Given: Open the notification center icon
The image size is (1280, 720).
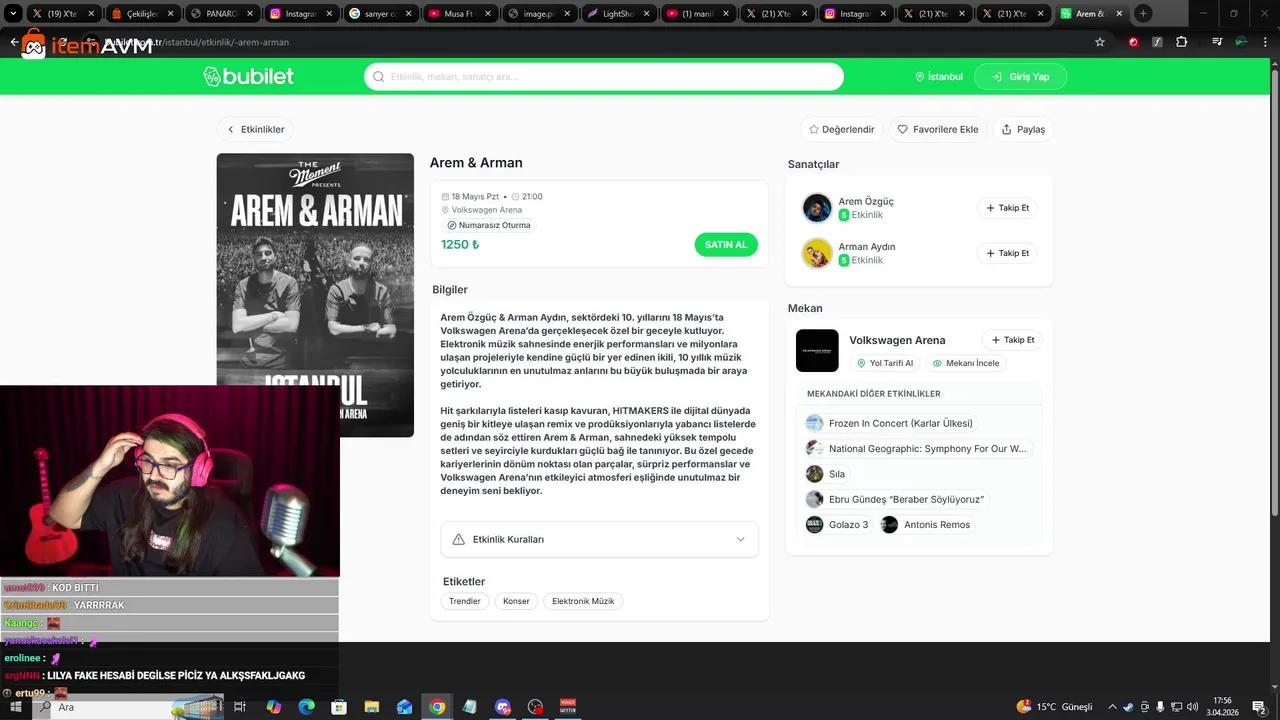Looking at the screenshot, I should click(x=1259, y=707).
